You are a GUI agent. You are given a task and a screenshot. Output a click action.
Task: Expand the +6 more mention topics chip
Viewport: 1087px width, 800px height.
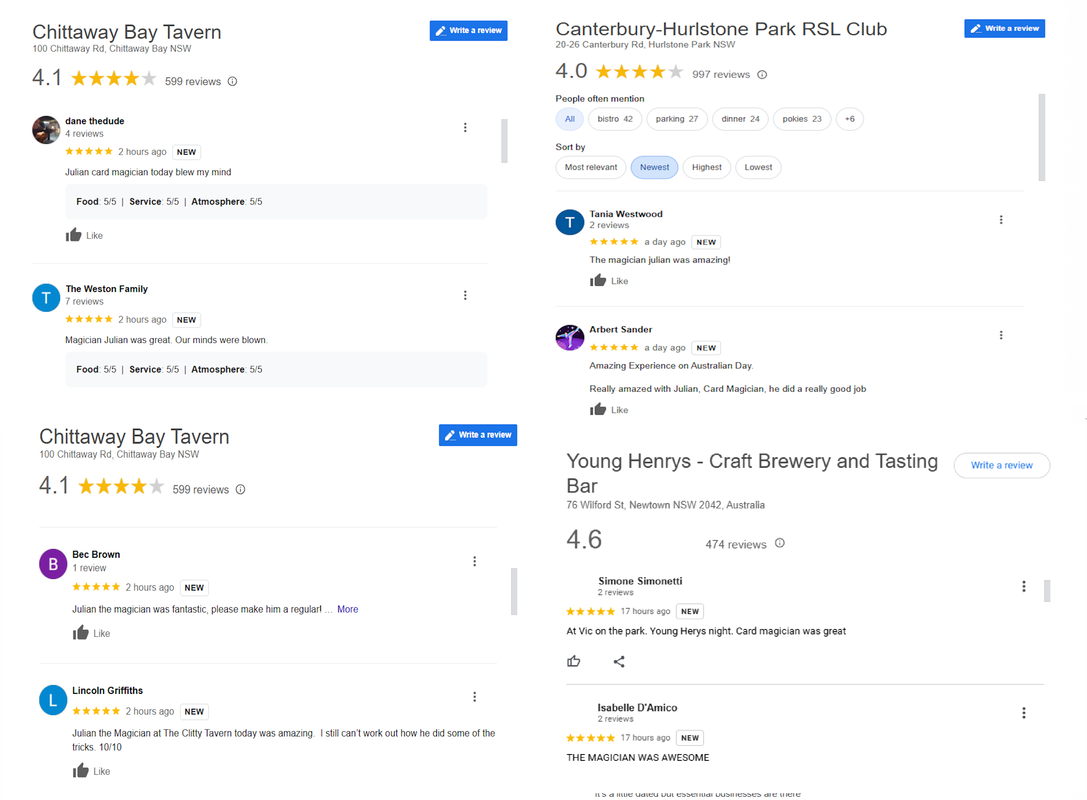[x=850, y=119]
